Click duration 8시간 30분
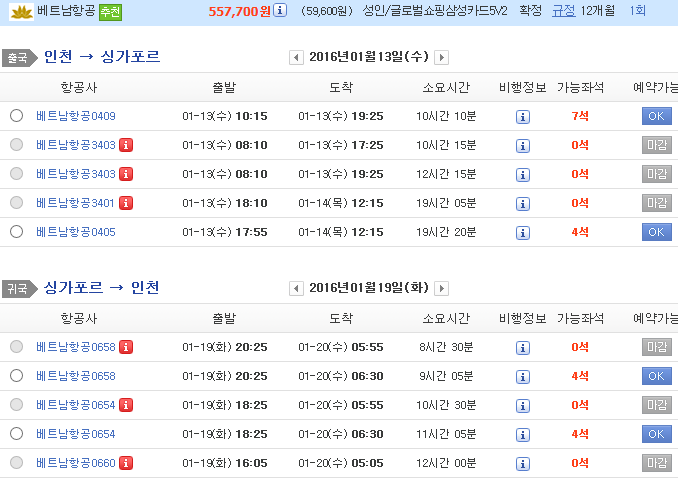Image resolution: width=678 pixels, height=478 pixels. click(446, 347)
